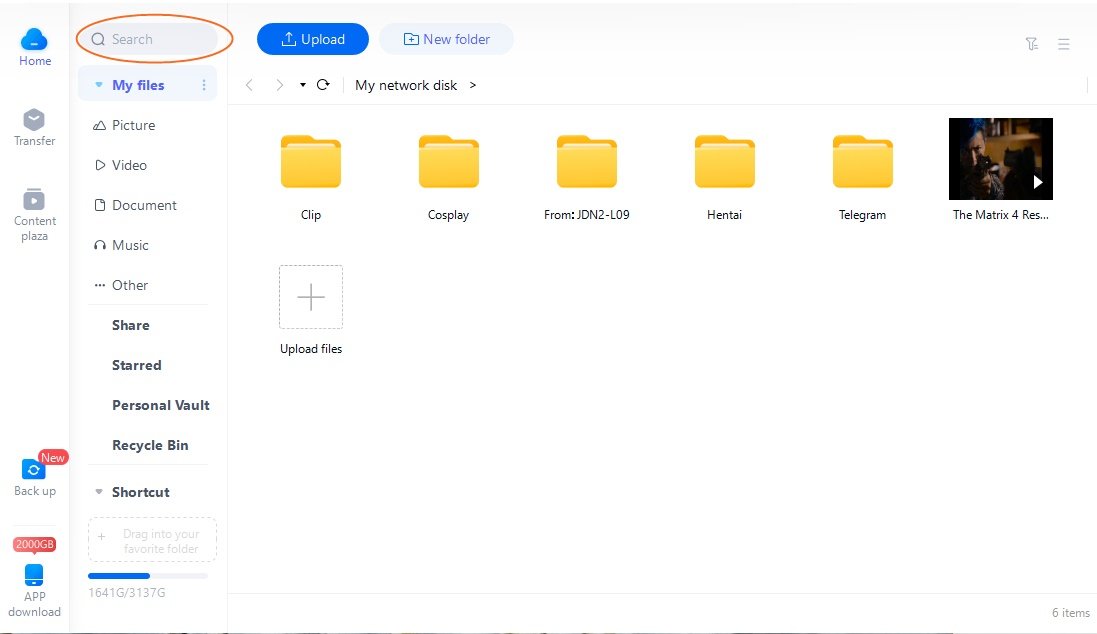1097x634 pixels.
Task: Click the Home cloud icon
Action: tap(34, 40)
